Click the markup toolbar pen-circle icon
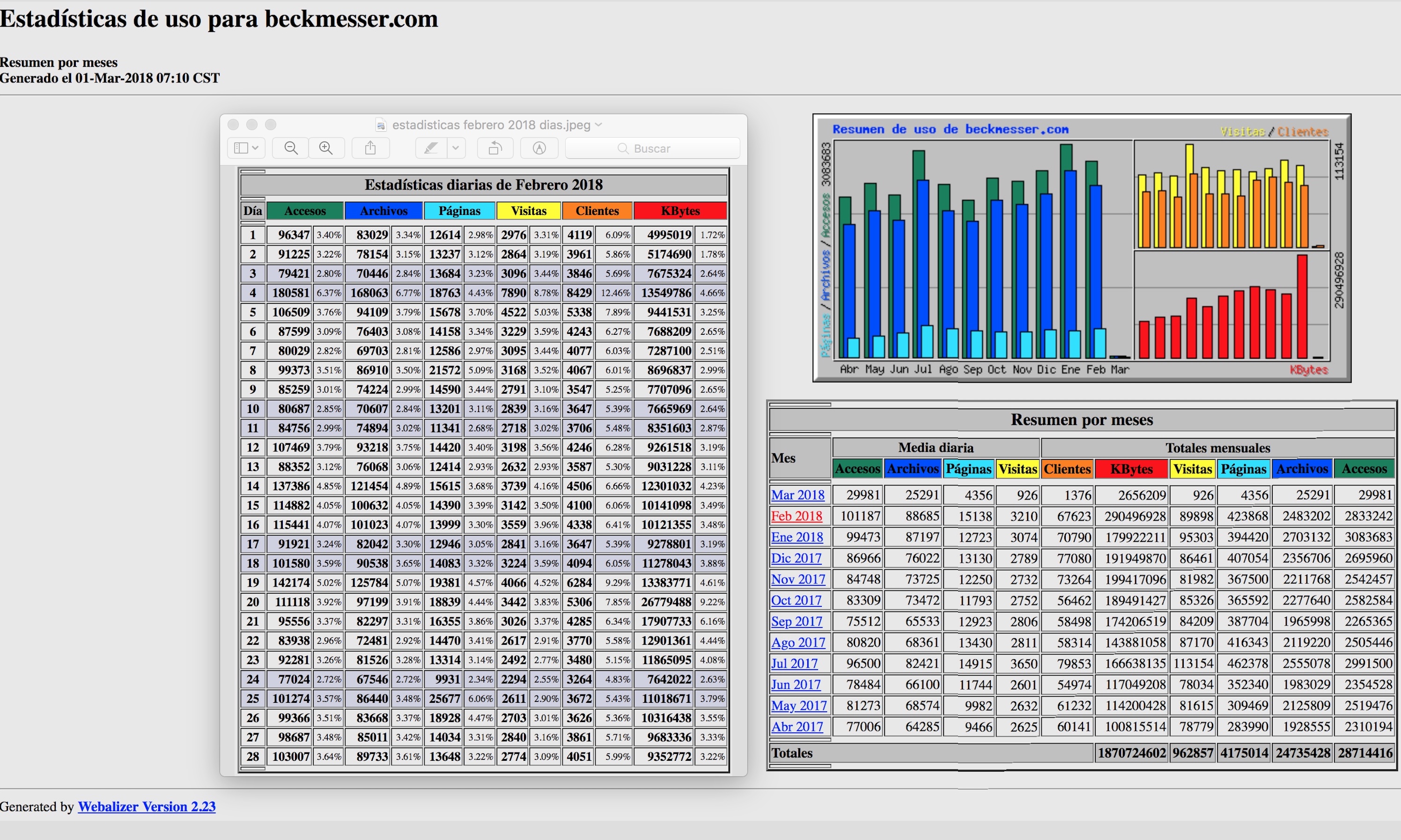Image resolution: width=1401 pixels, height=840 pixels. pyautogui.click(x=539, y=148)
